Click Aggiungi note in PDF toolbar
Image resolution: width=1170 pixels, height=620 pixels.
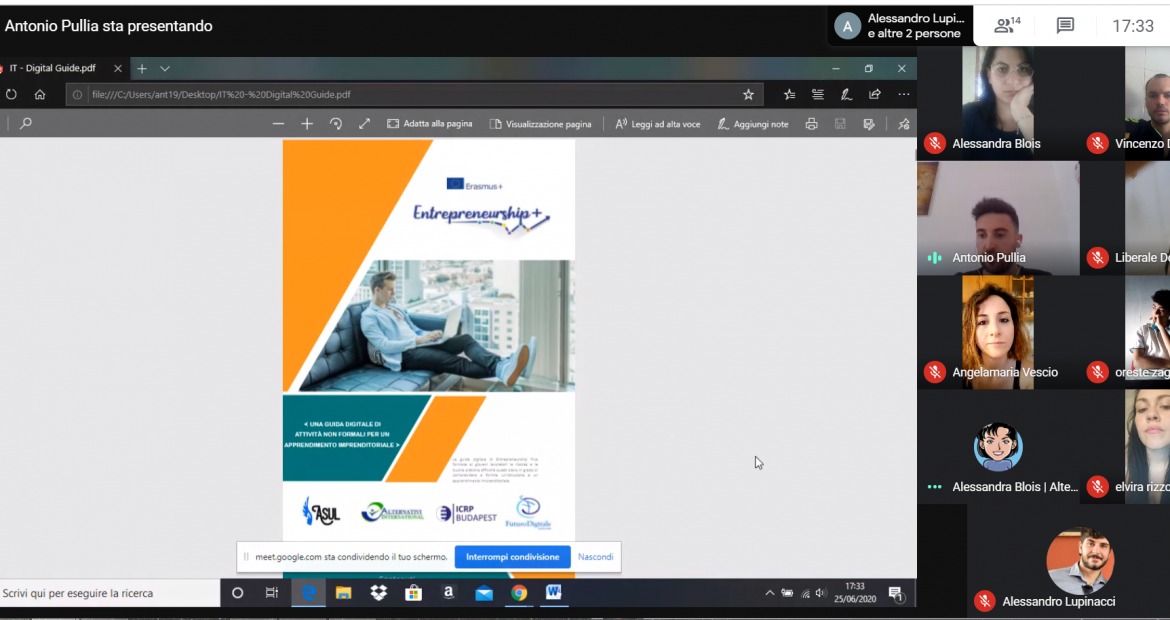752,124
